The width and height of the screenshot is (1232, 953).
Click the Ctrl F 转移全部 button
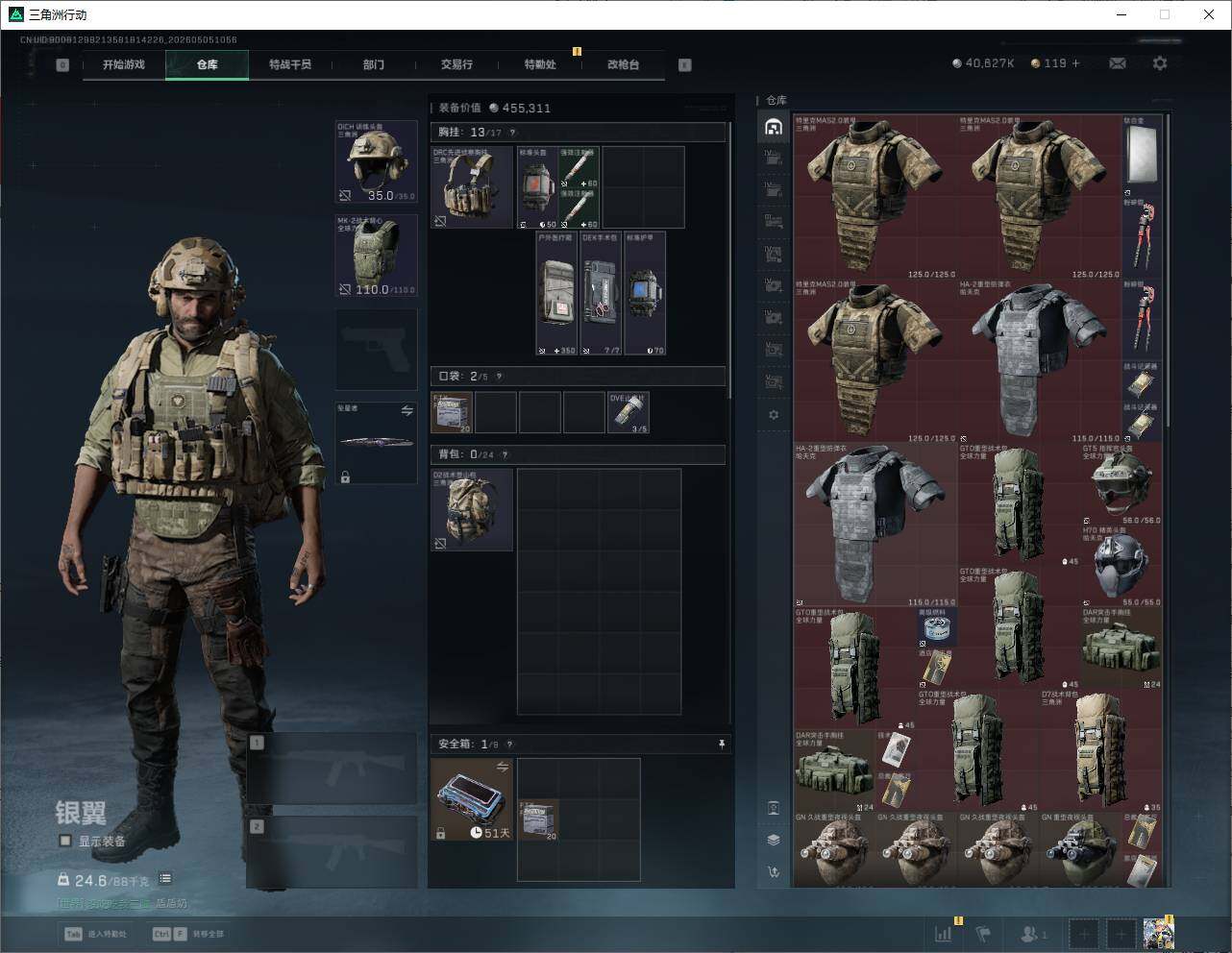point(188,933)
